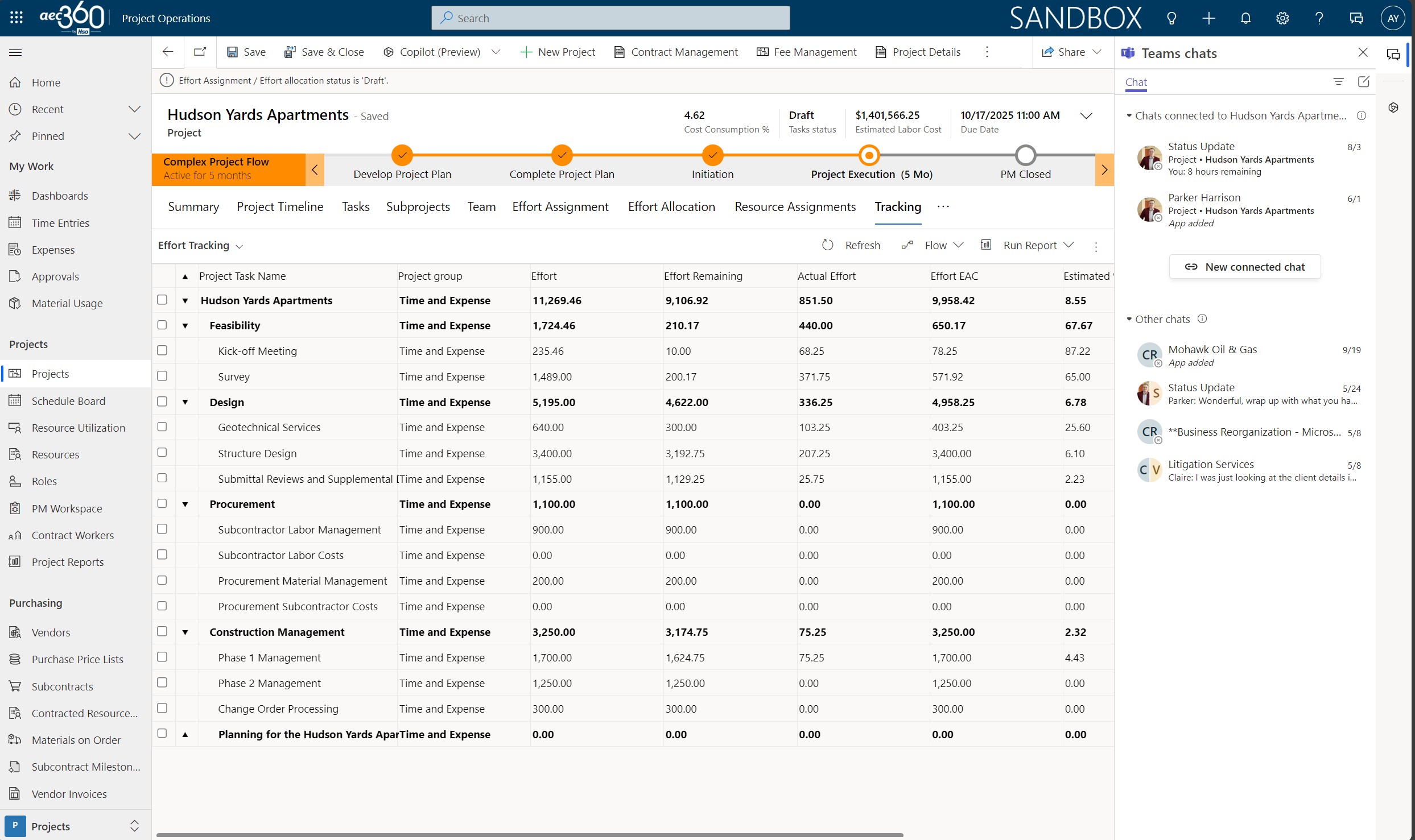Click the lightbulb assistant icon
Viewport: 1415px width, 840px height.
(x=1171, y=18)
